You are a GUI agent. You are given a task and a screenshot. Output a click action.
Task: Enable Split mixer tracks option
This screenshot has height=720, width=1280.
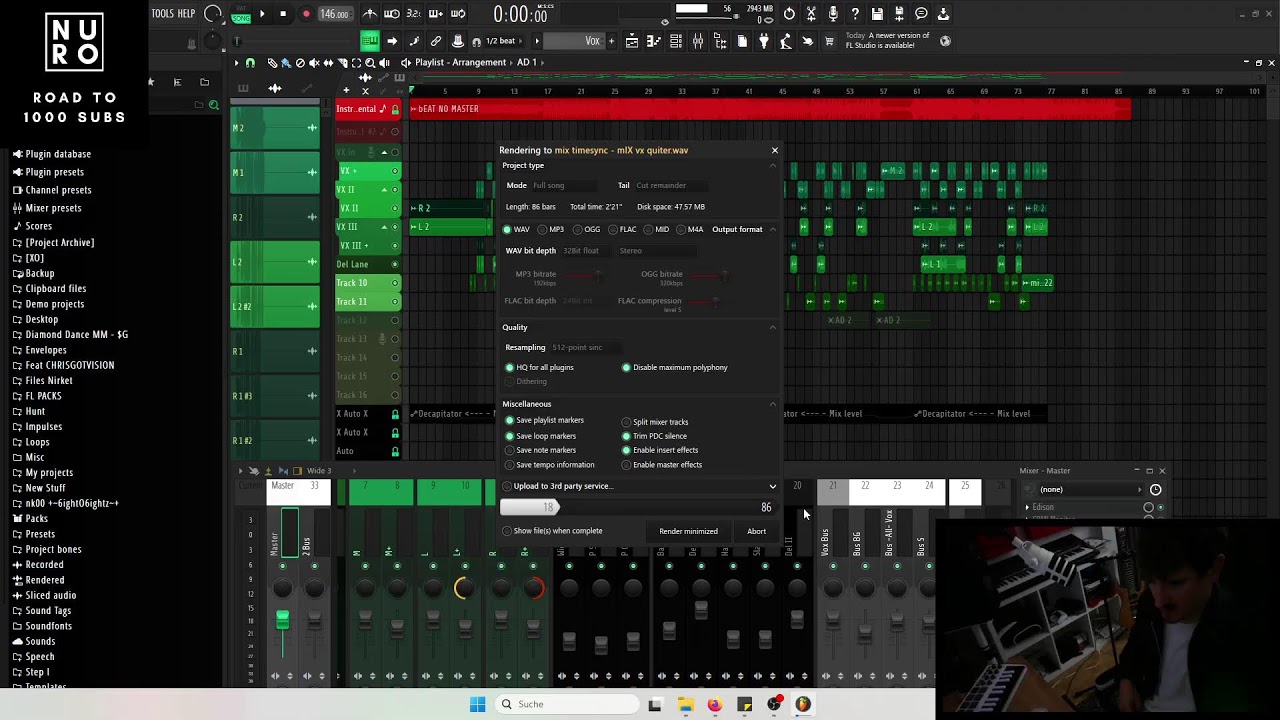coord(655,422)
